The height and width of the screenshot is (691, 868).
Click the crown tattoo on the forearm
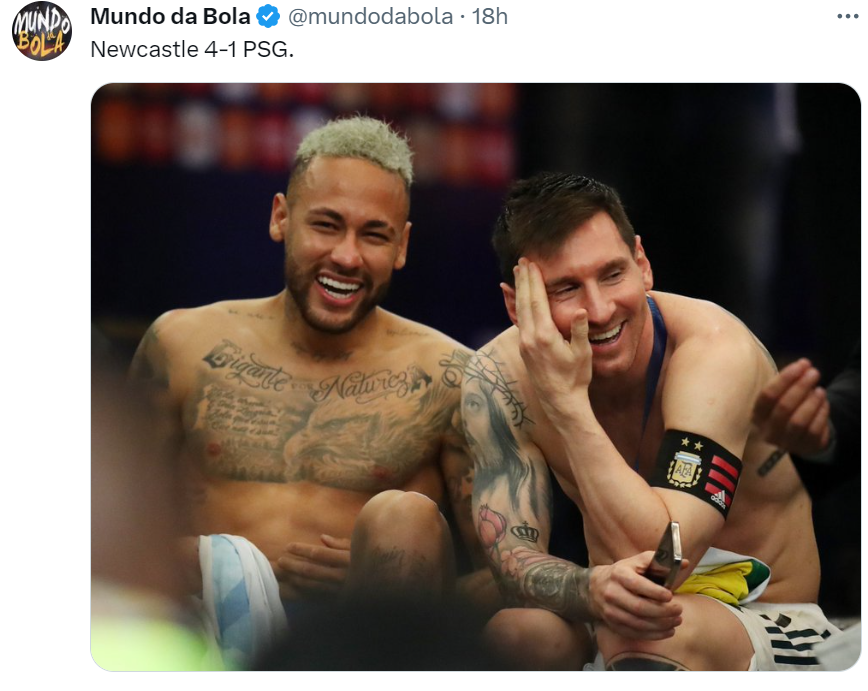525,532
